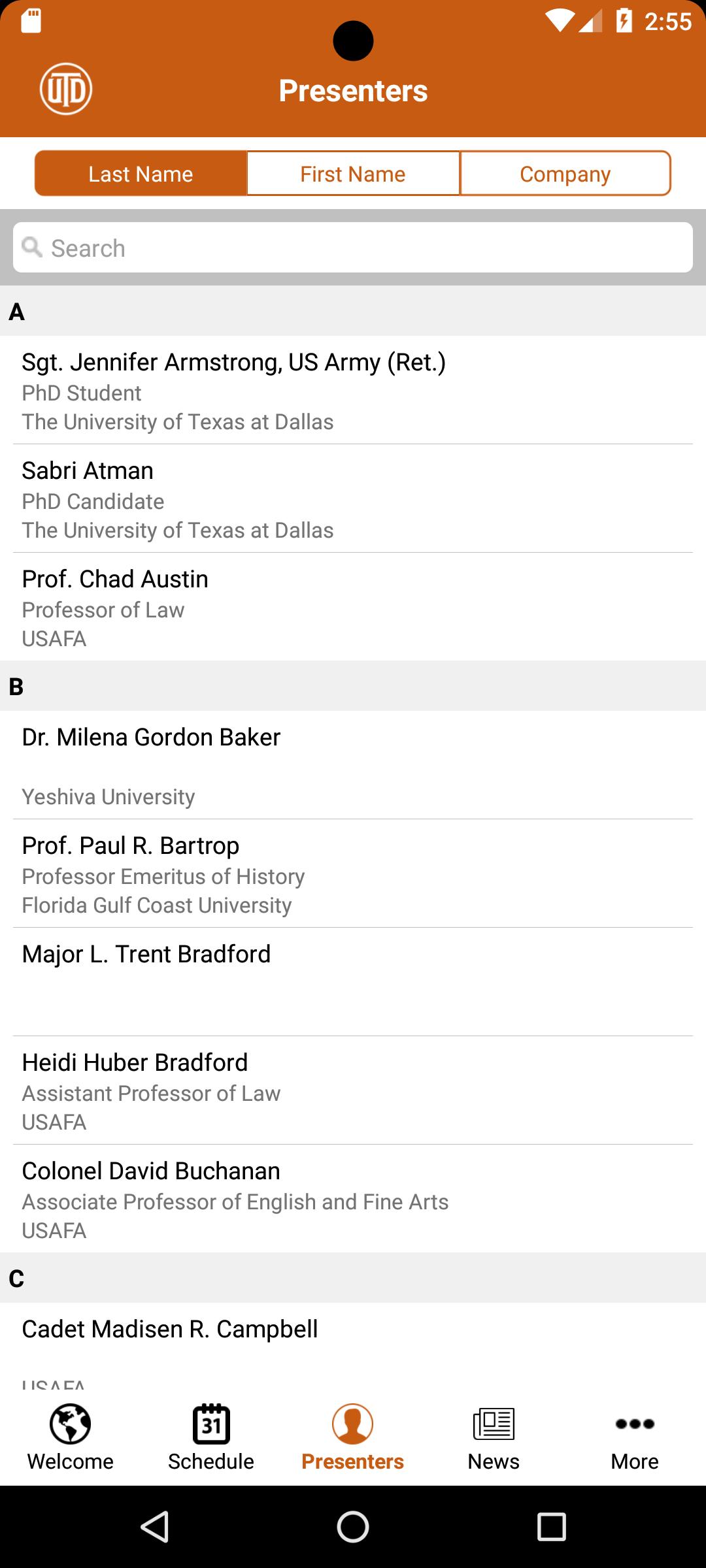Open Sabri Atman presenter entry
Screen dimensions: 706x1568
[x=353, y=498]
